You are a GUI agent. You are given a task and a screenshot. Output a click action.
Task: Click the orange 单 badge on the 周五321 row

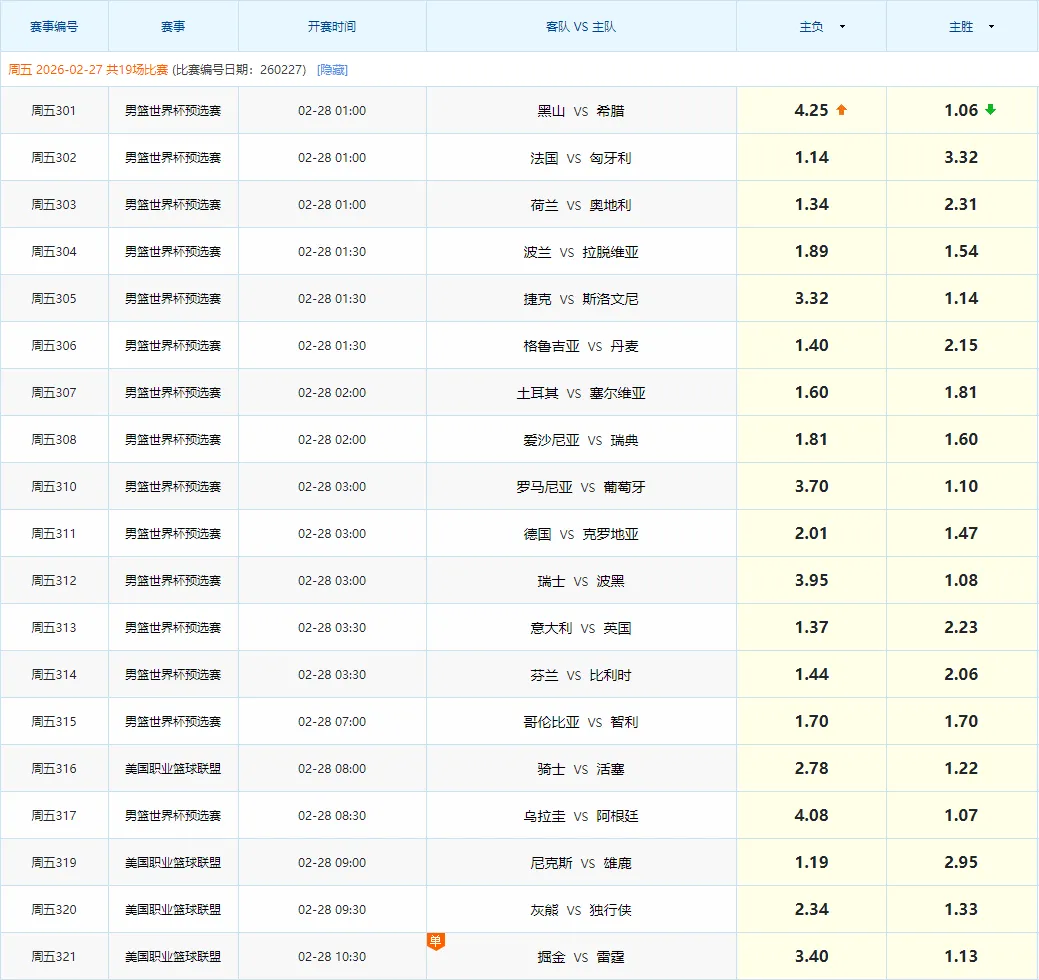pyautogui.click(x=435, y=941)
